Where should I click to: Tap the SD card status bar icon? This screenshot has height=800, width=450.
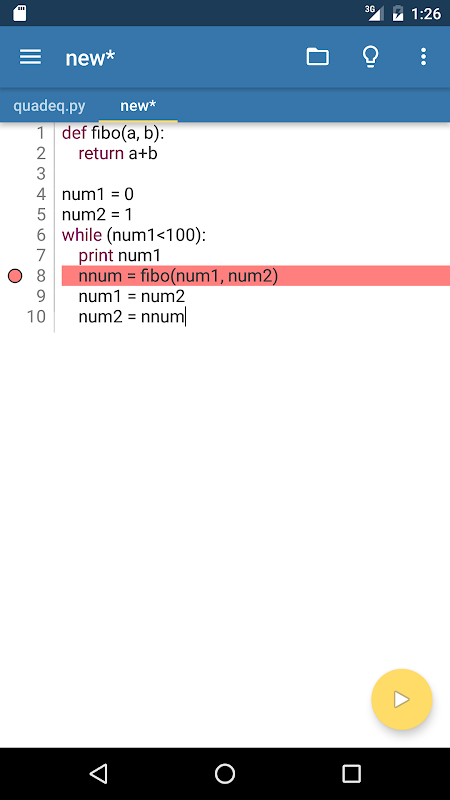coord(19,13)
